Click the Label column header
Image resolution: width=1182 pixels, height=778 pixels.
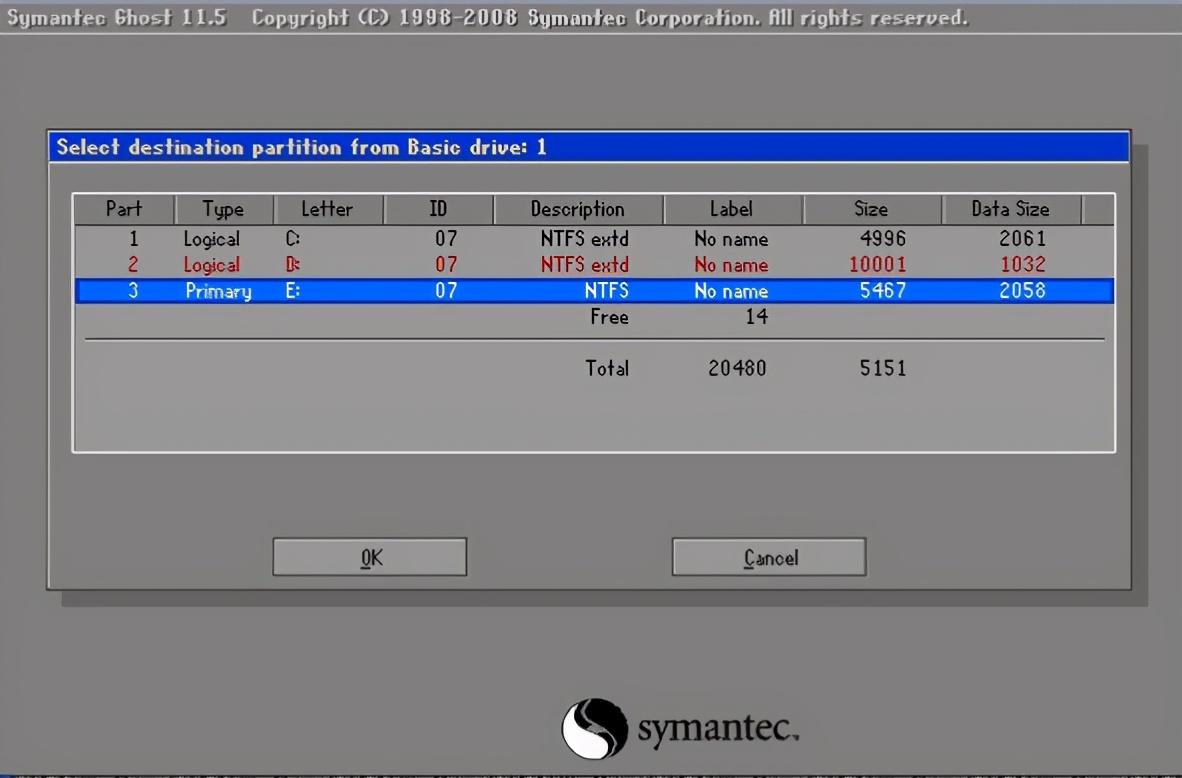tap(731, 209)
